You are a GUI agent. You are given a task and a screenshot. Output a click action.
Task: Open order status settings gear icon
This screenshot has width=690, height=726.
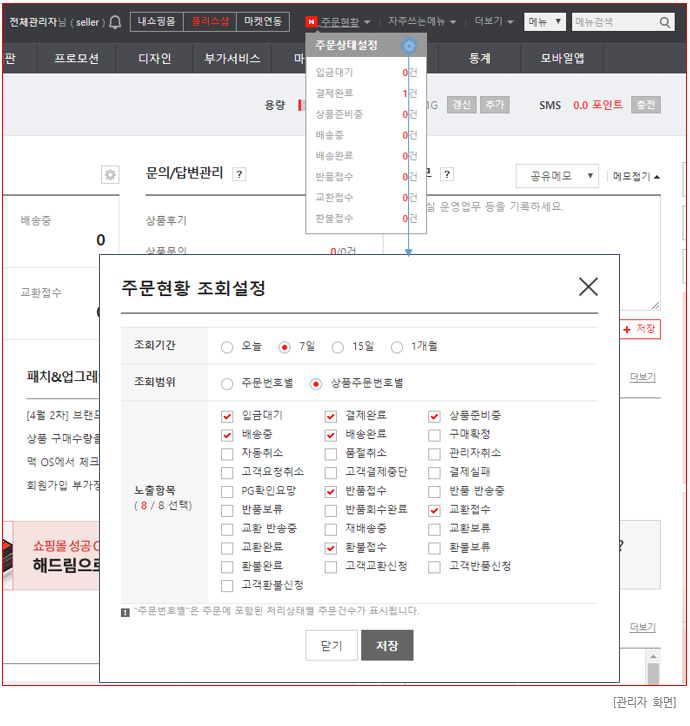[408, 45]
